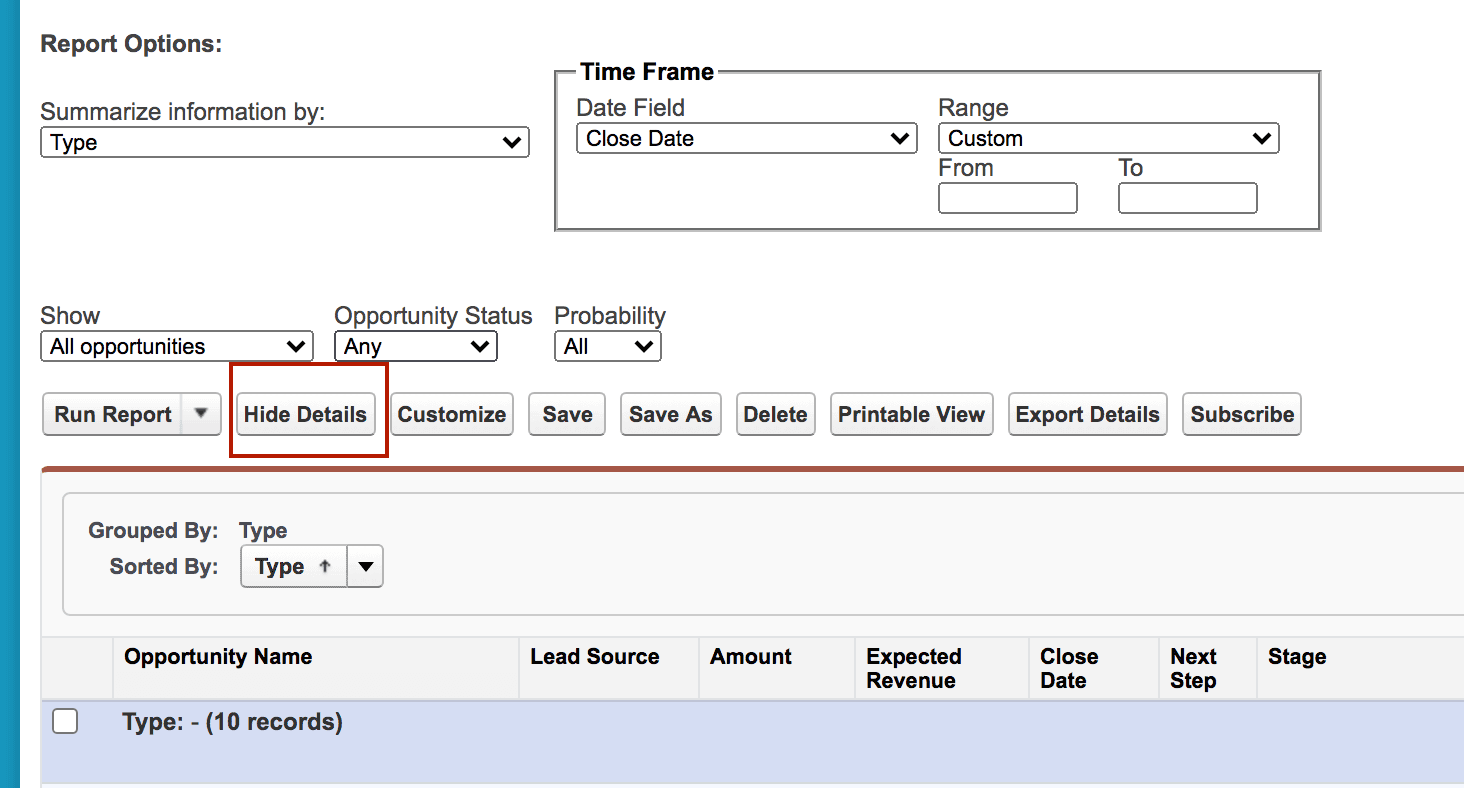Open the Show All opportunities dropdown
The width and height of the screenshot is (1464, 788).
(176, 346)
